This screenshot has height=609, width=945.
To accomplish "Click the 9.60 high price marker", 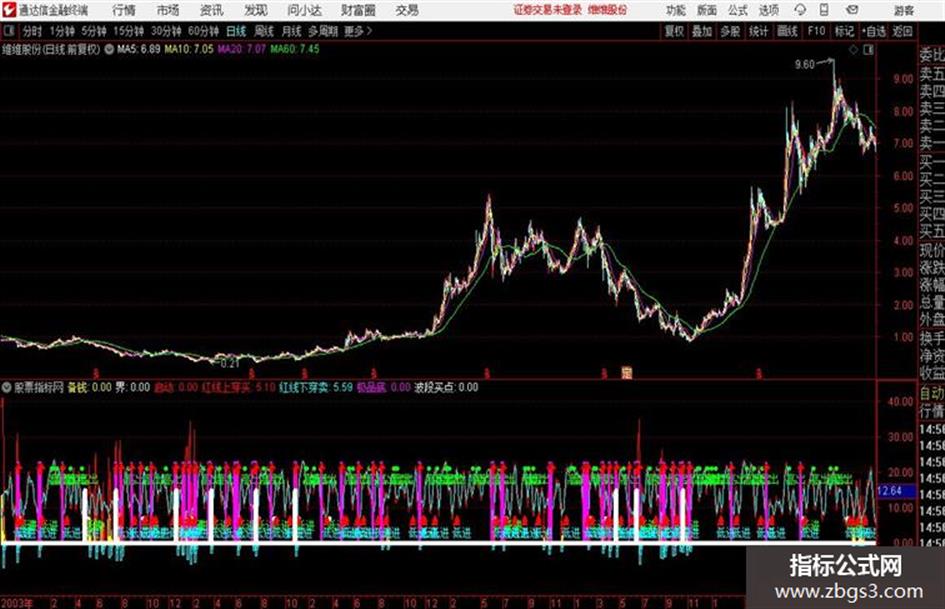I will coord(804,65).
